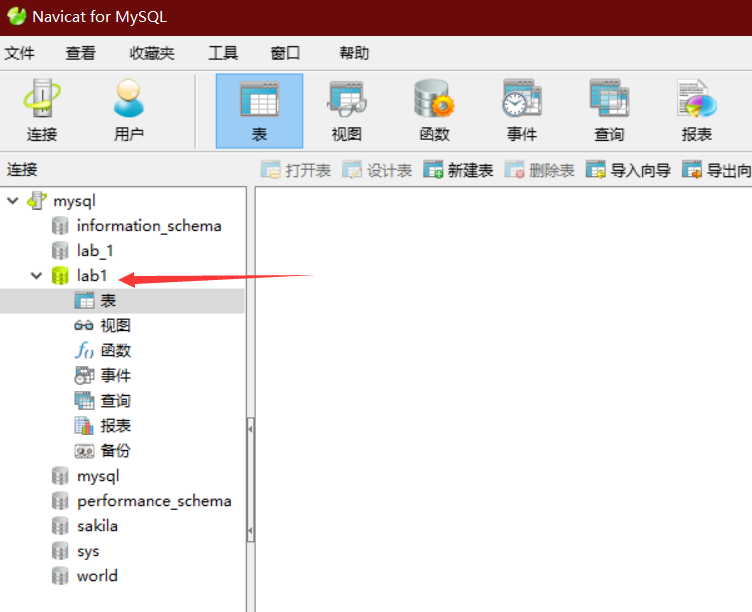Select the 表 (Table) toolbar button
This screenshot has height=612, width=752.
(259, 111)
